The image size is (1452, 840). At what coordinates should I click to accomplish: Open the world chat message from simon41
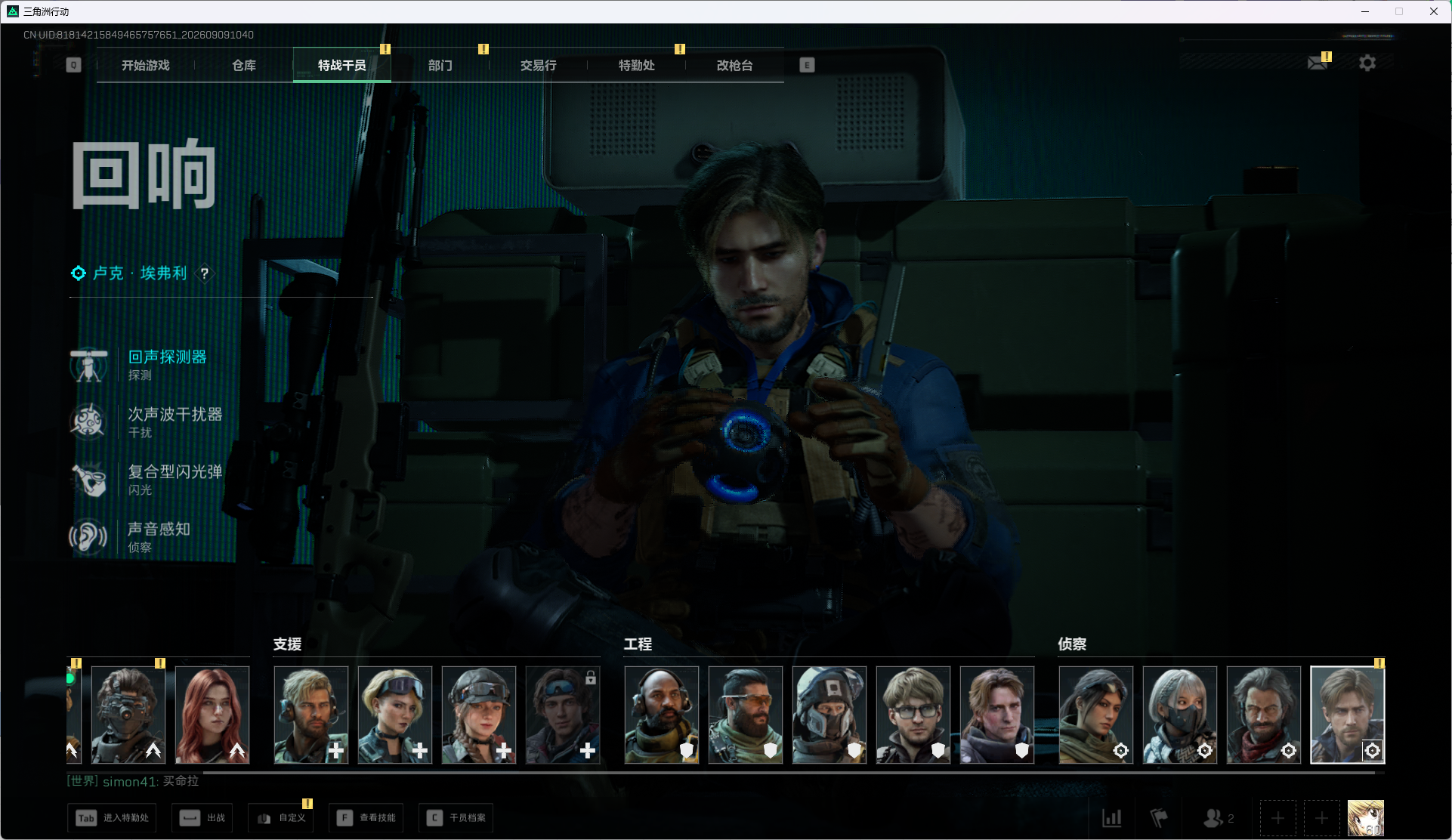coord(133,781)
